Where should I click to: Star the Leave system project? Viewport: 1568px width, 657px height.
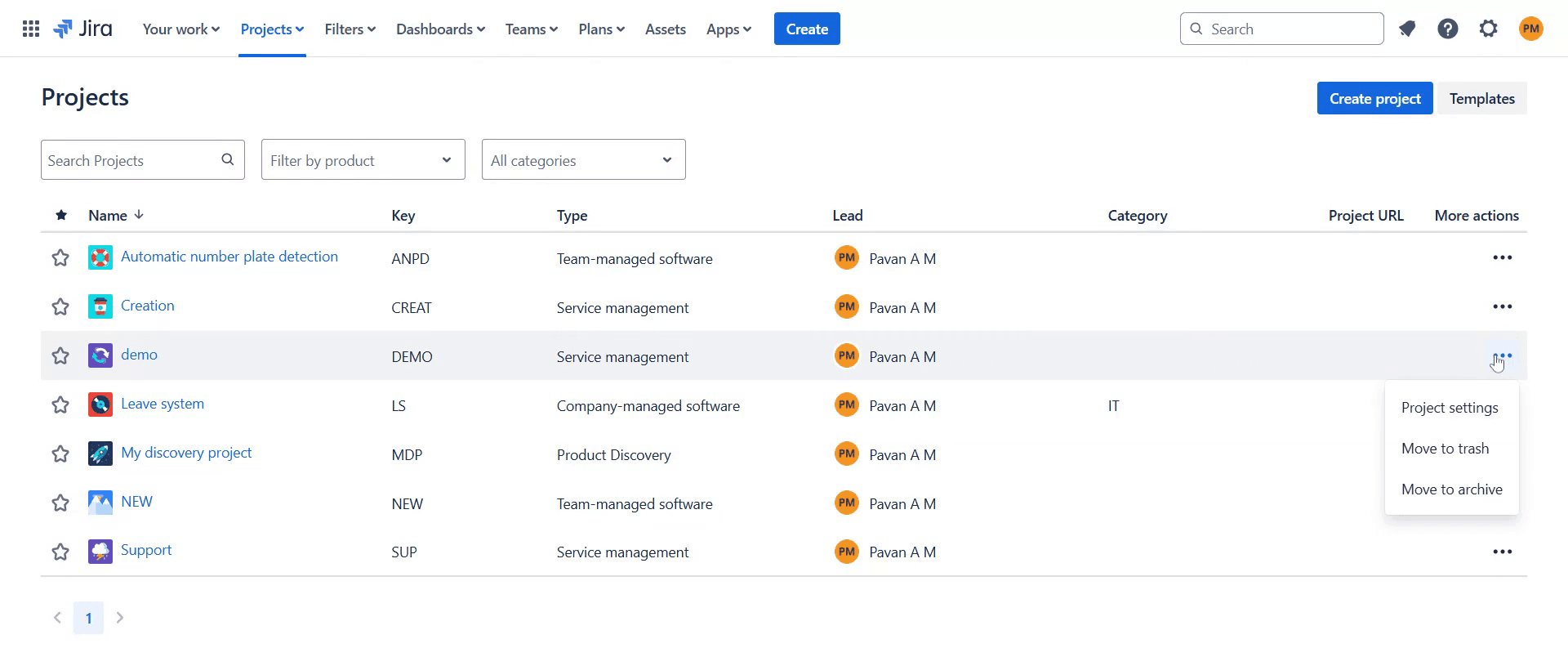(x=60, y=405)
